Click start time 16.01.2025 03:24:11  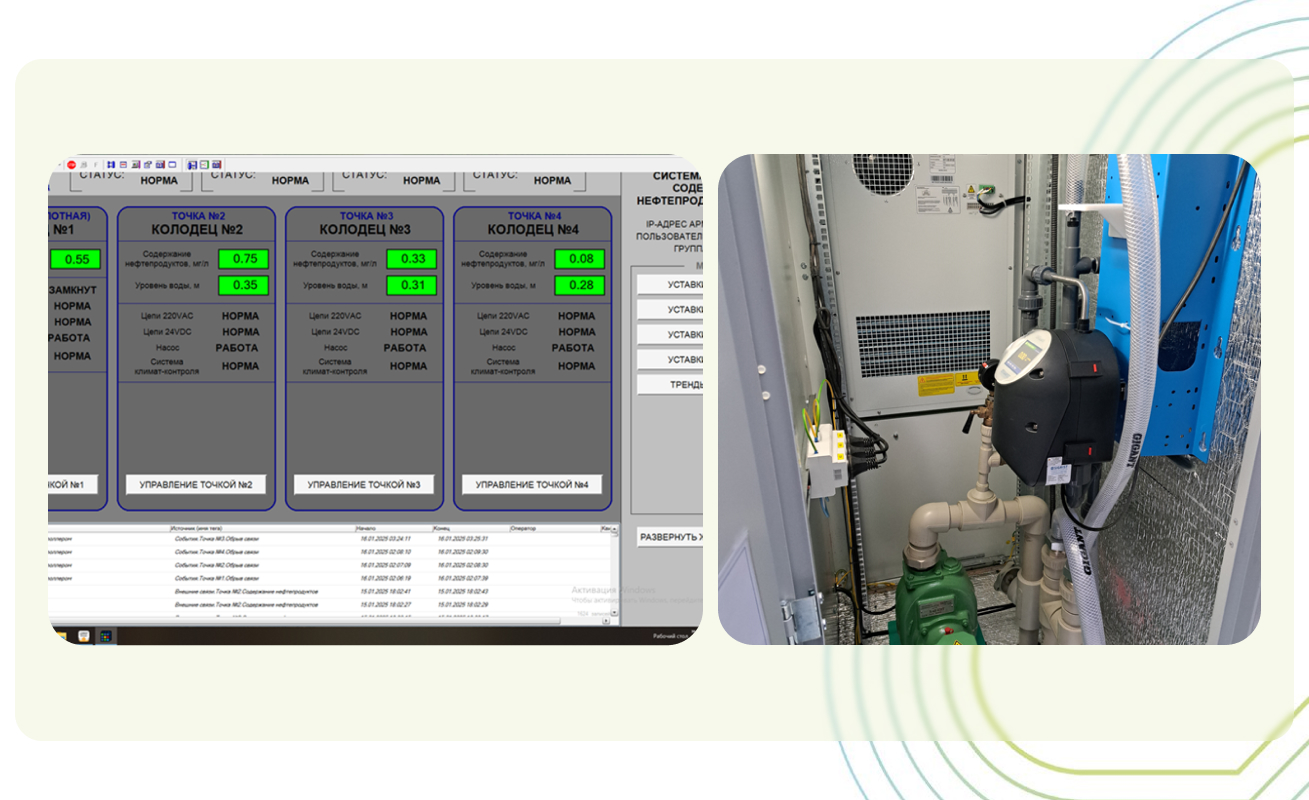pos(385,539)
